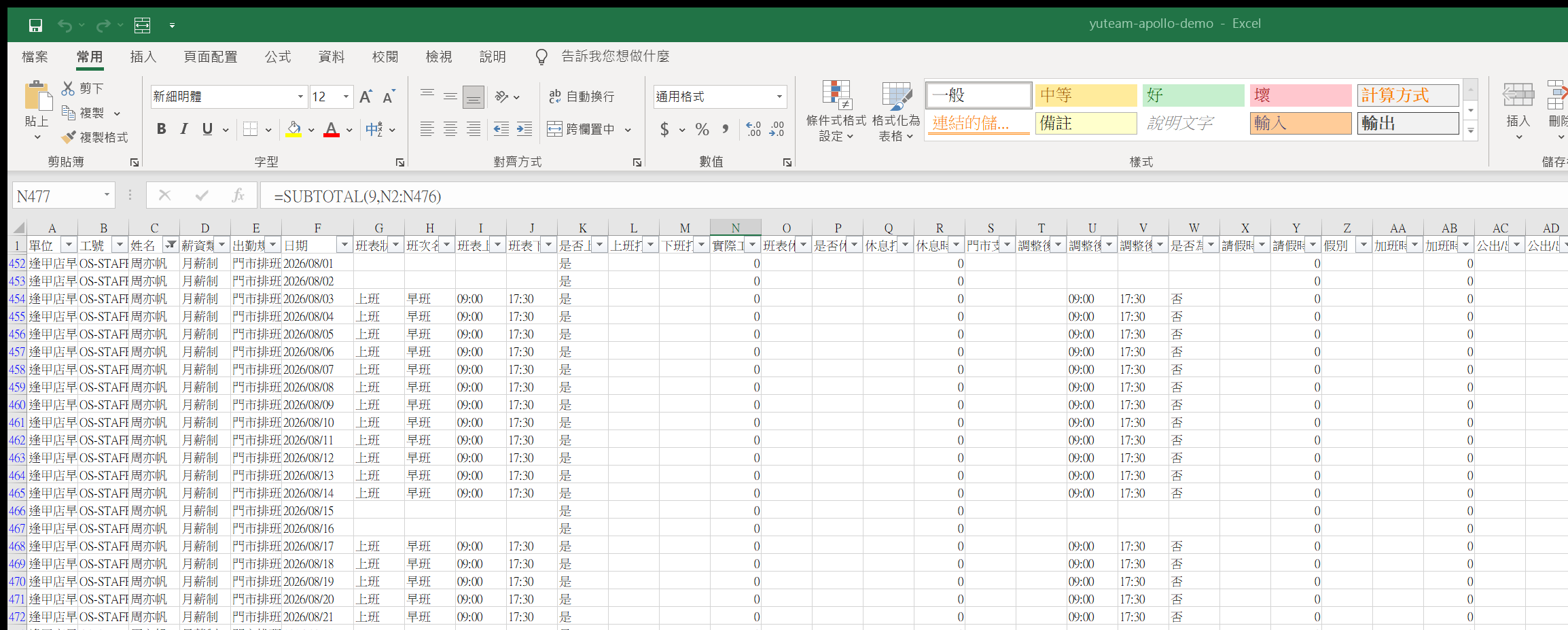The image size is (1568, 630).
Task: Decrease decimal places
Action: (x=777, y=129)
